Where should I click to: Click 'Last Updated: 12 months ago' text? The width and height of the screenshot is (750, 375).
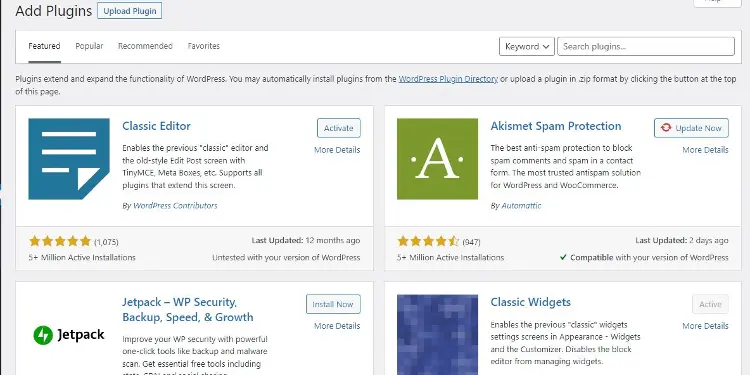click(306, 241)
